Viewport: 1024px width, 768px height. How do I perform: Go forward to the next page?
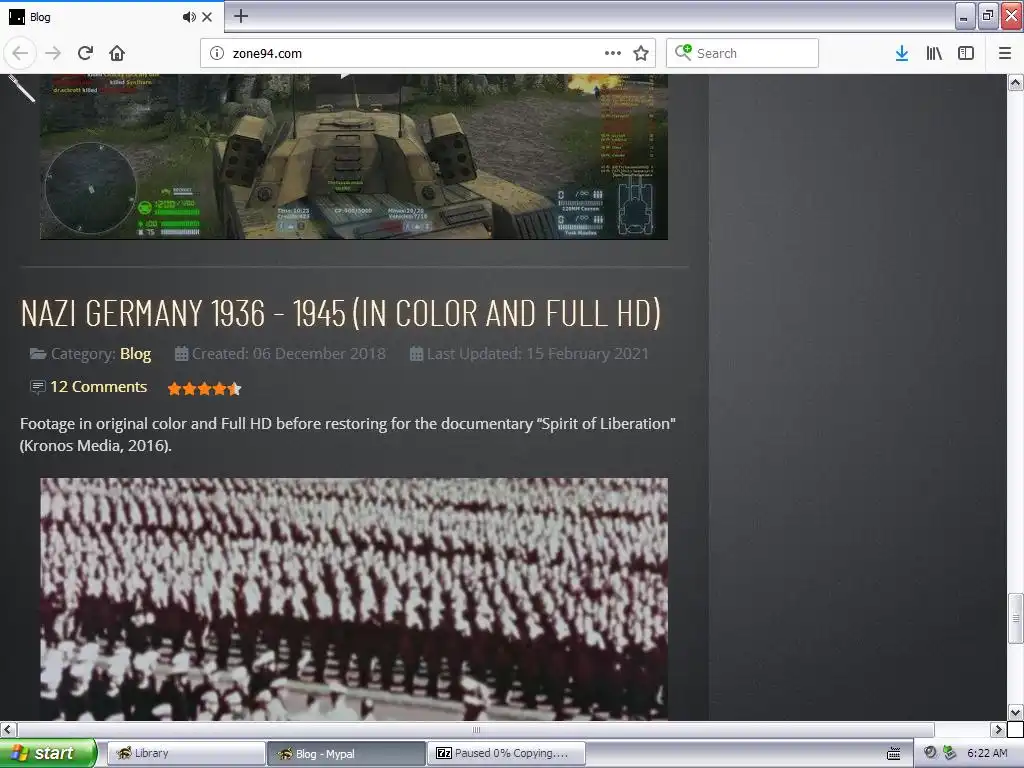(x=53, y=53)
